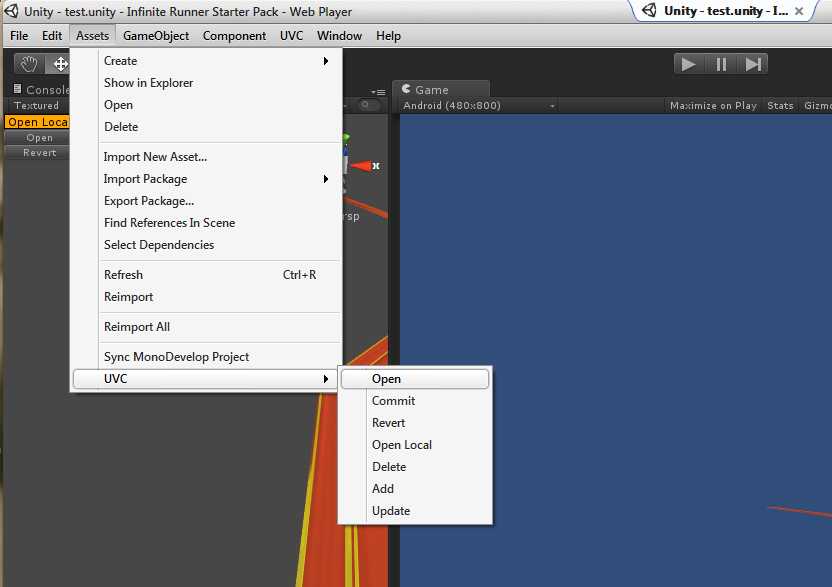Choose Find References In Scene

pos(206,223)
